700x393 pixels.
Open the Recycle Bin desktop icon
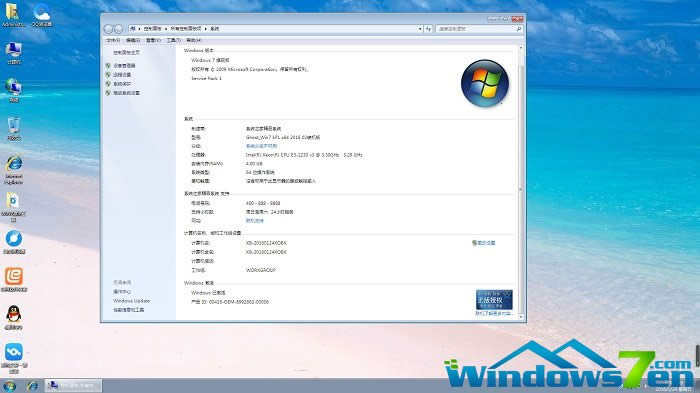tap(14, 129)
